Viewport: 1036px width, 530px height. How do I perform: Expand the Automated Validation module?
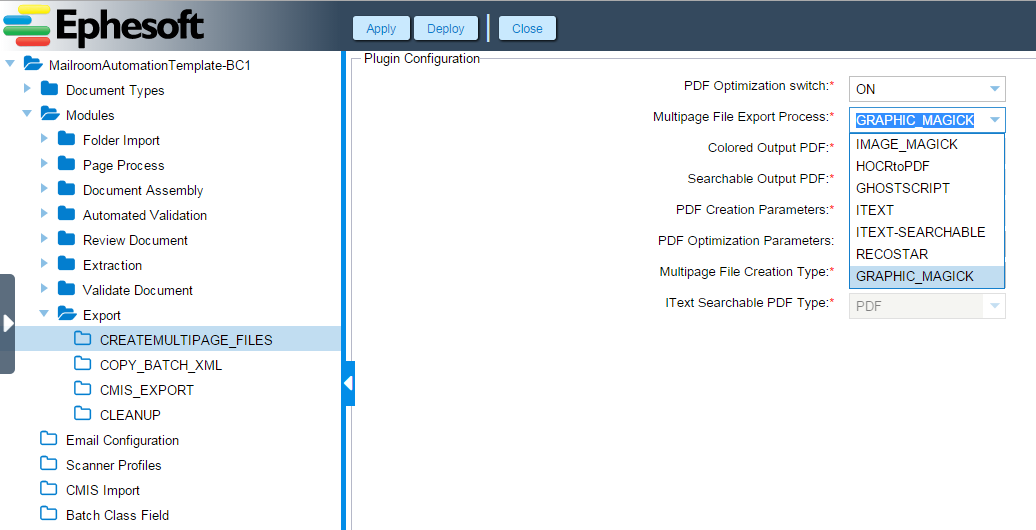pyautogui.click(x=44, y=214)
